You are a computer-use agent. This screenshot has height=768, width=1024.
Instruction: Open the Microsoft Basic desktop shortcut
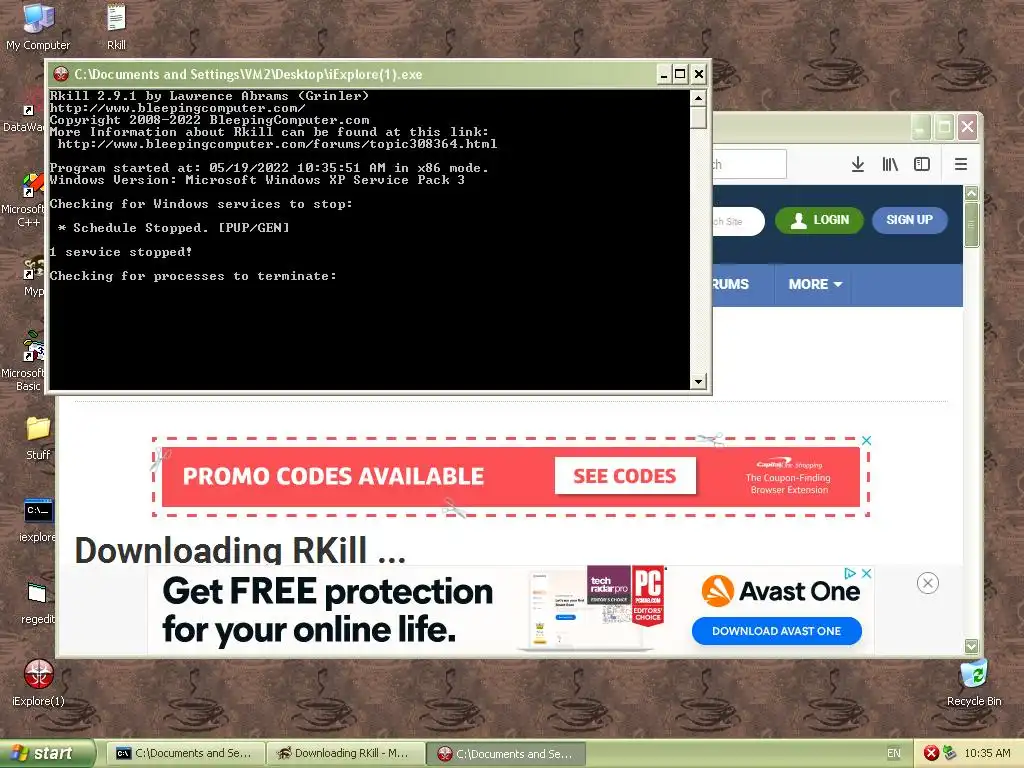coord(26,361)
